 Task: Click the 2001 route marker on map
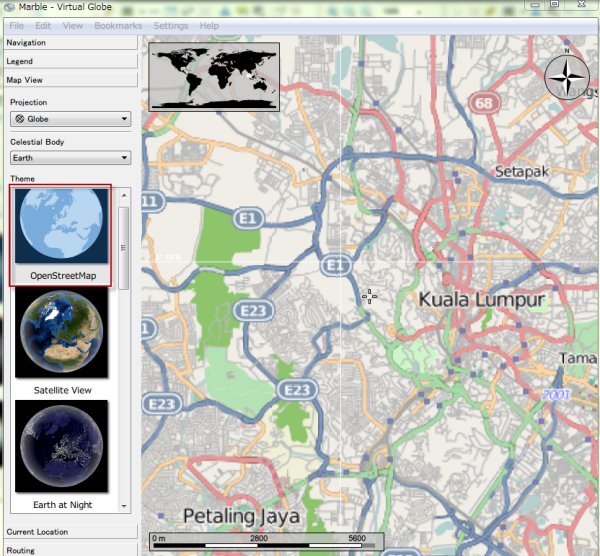click(557, 395)
